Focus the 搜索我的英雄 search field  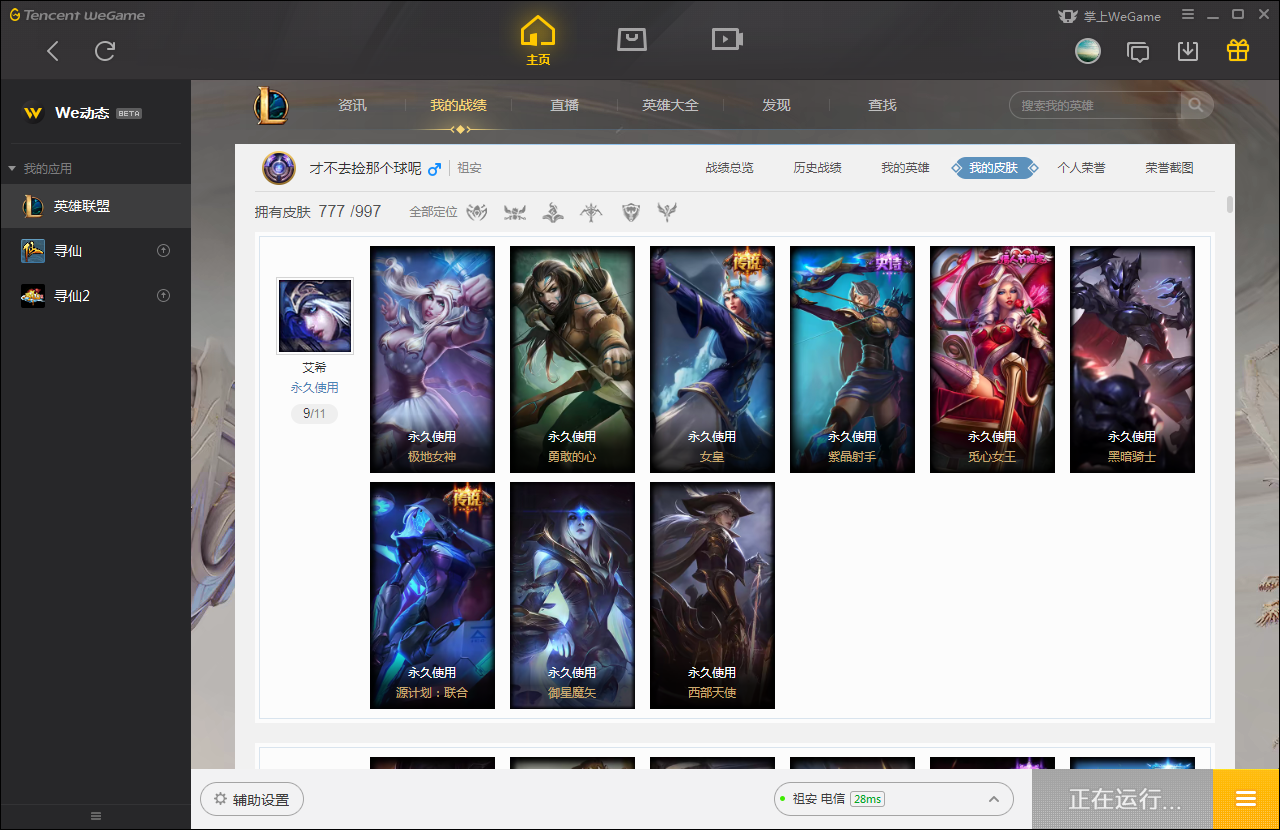coord(1096,105)
